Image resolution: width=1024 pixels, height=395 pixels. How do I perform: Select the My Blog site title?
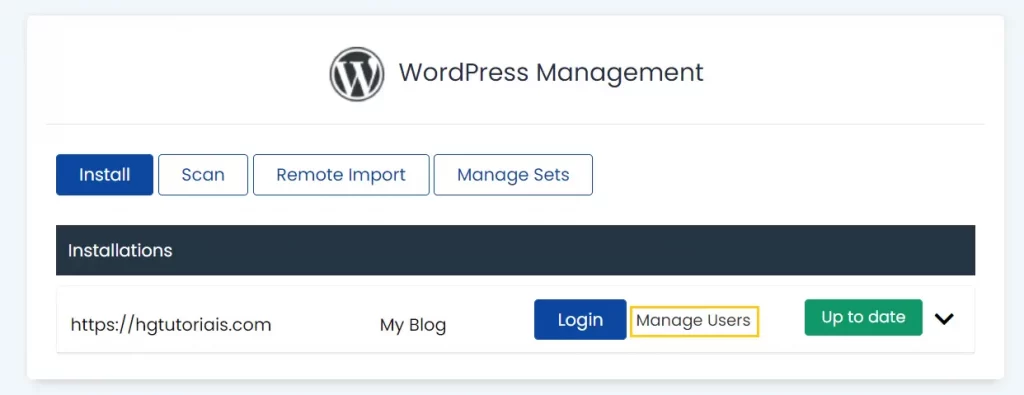point(413,325)
